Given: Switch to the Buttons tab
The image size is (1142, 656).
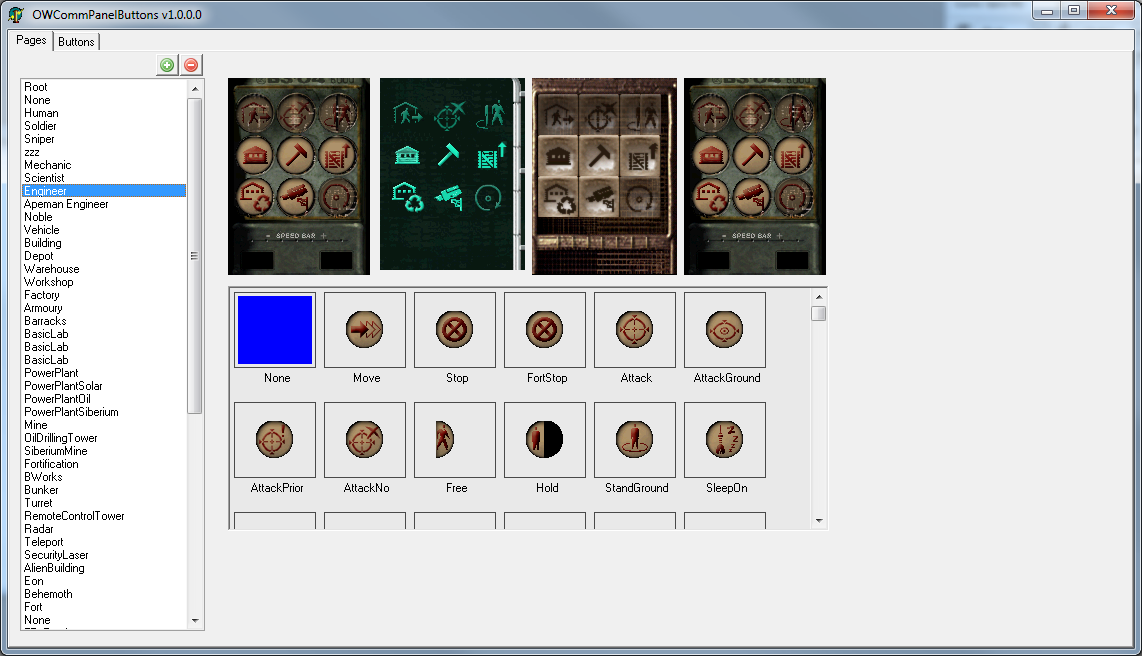Looking at the screenshot, I should [x=76, y=42].
